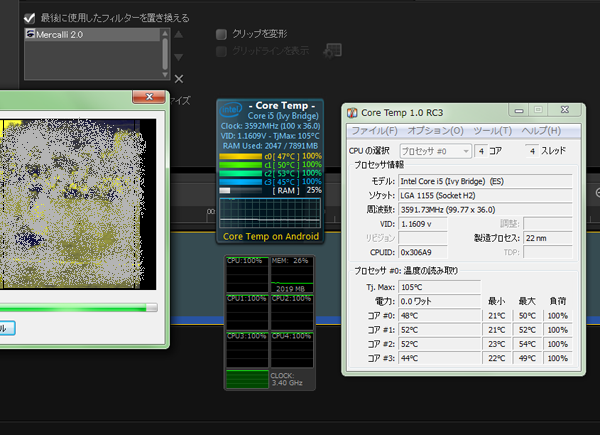Viewport: 600px width, 435px height.
Task: Move filter down with the down arrow
Action: (179, 58)
